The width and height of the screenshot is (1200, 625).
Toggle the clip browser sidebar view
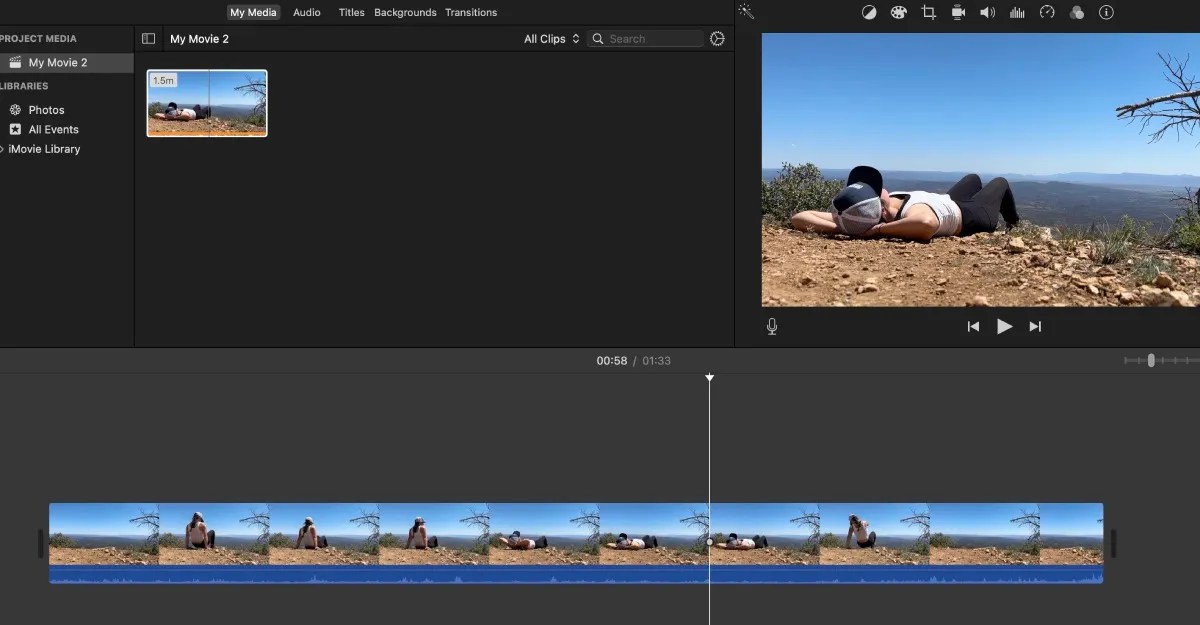pyautogui.click(x=148, y=38)
